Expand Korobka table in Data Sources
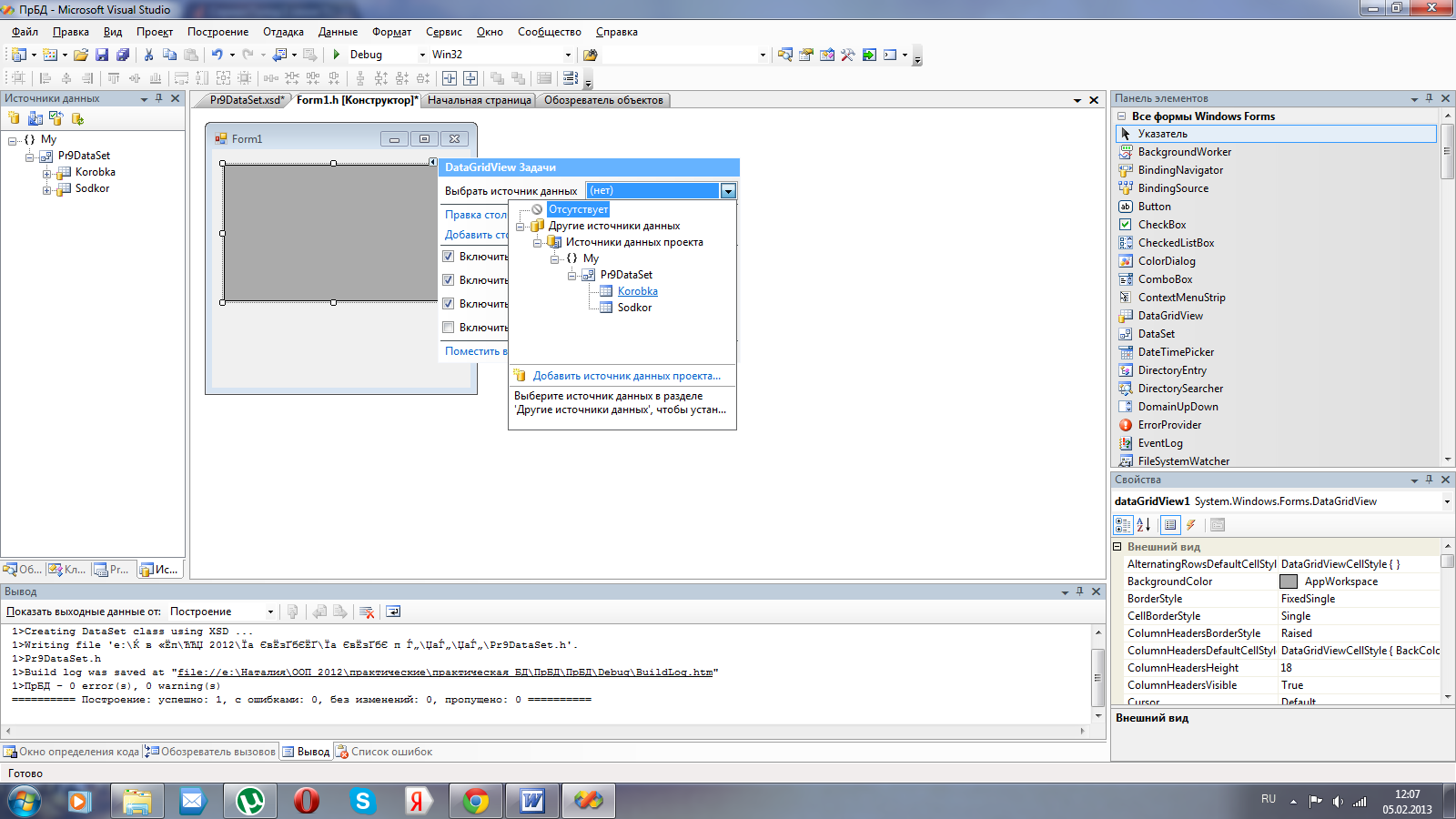The height and width of the screenshot is (819, 1456). click(47, 173)
